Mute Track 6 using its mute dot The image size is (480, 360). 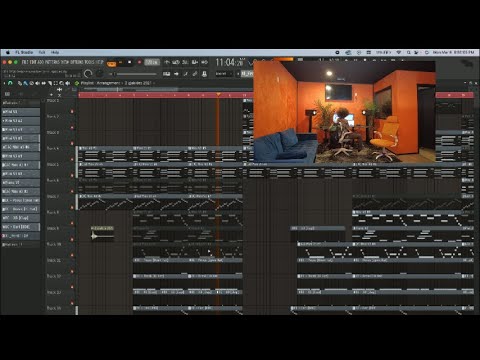click(x=72, y=191)
